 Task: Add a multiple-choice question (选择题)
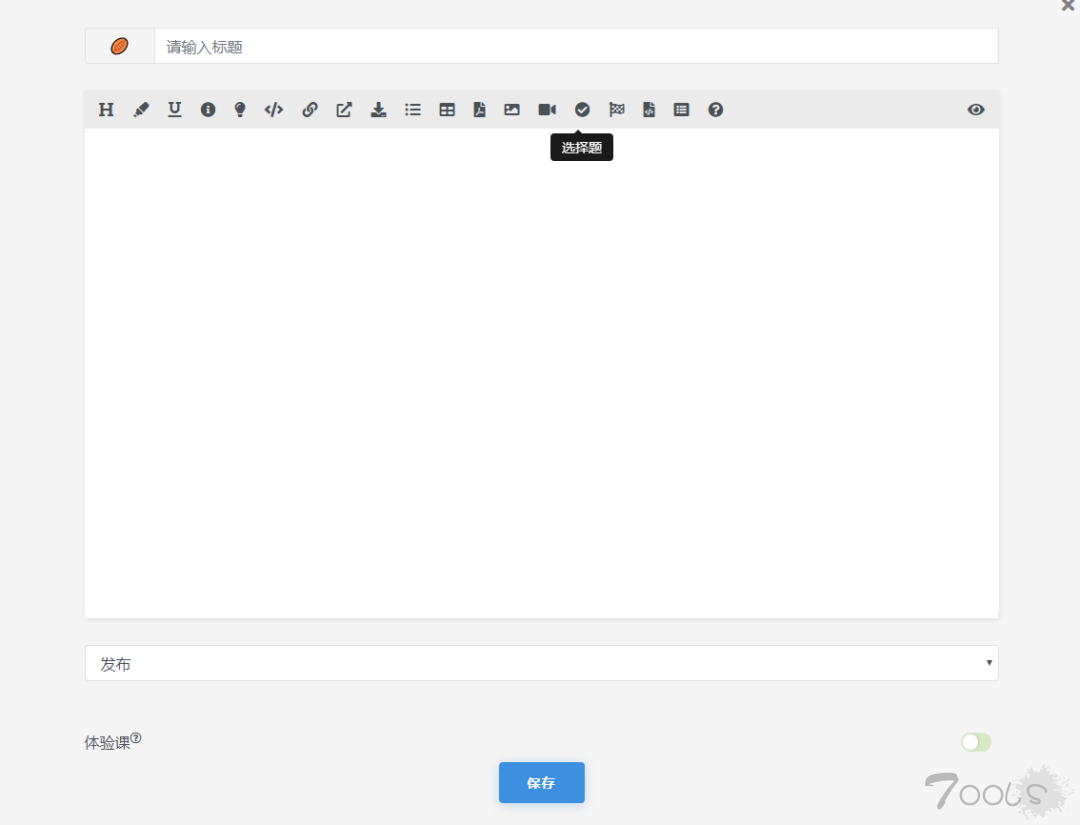pos(582,109)
